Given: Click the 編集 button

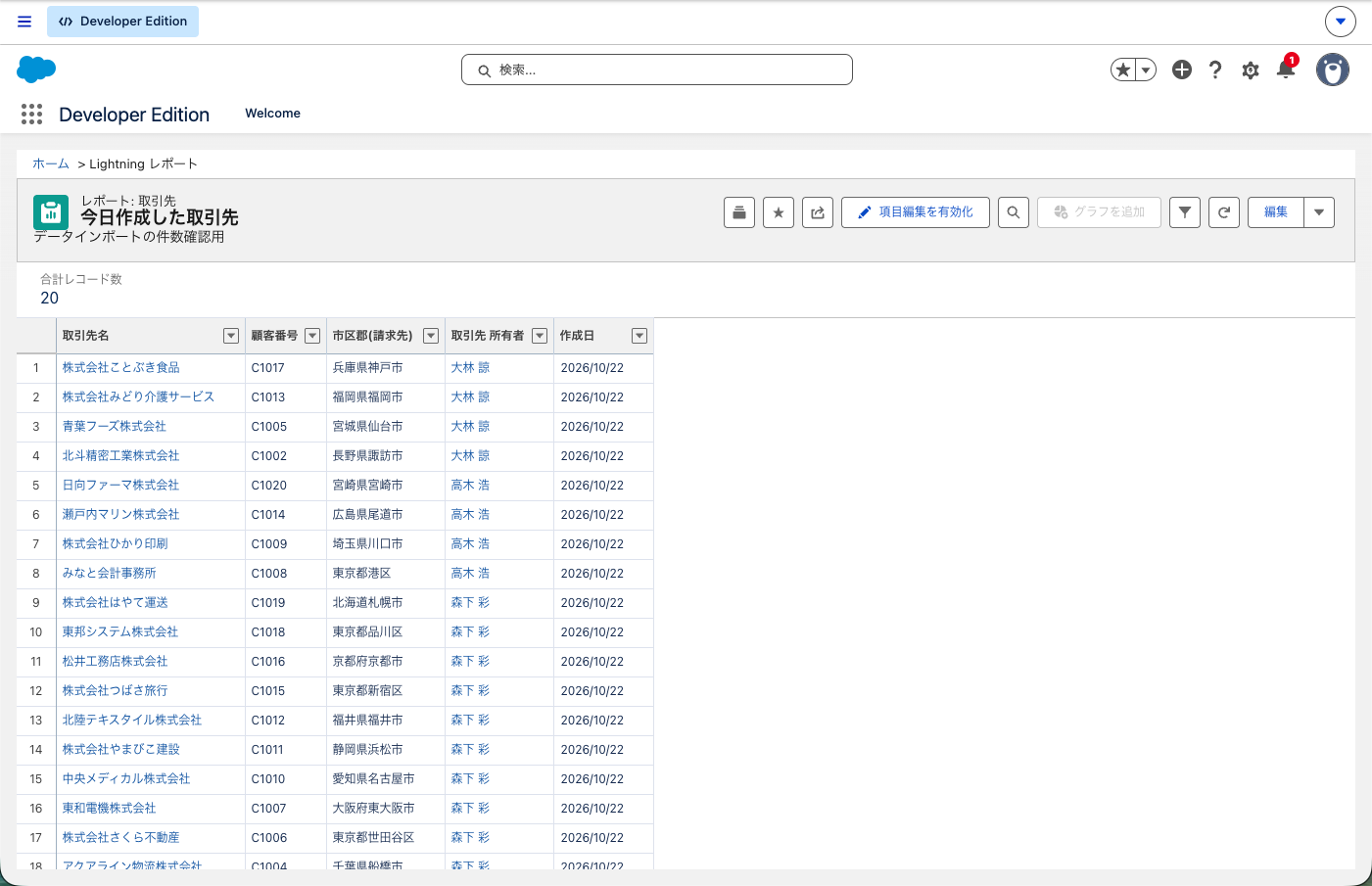Looking at the screenshot, I should (x=1276, y=212).
